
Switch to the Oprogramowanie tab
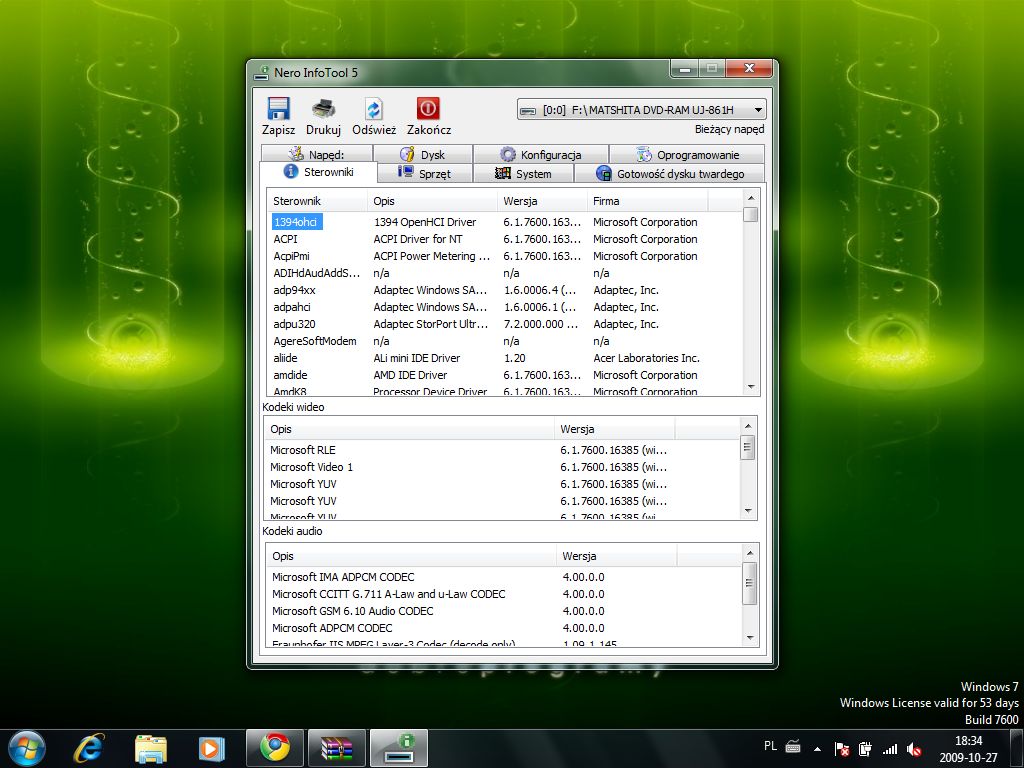click(687, 154)
